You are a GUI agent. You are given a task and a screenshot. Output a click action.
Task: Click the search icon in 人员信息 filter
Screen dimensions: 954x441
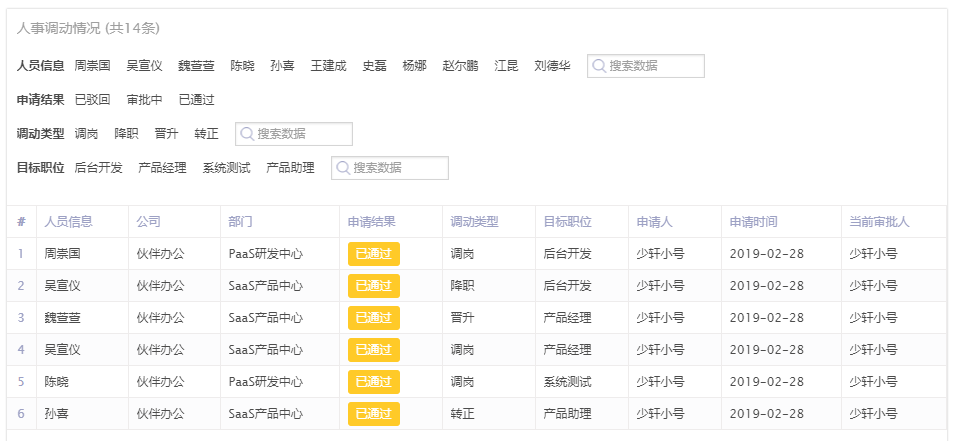click(x=598, y=66)
